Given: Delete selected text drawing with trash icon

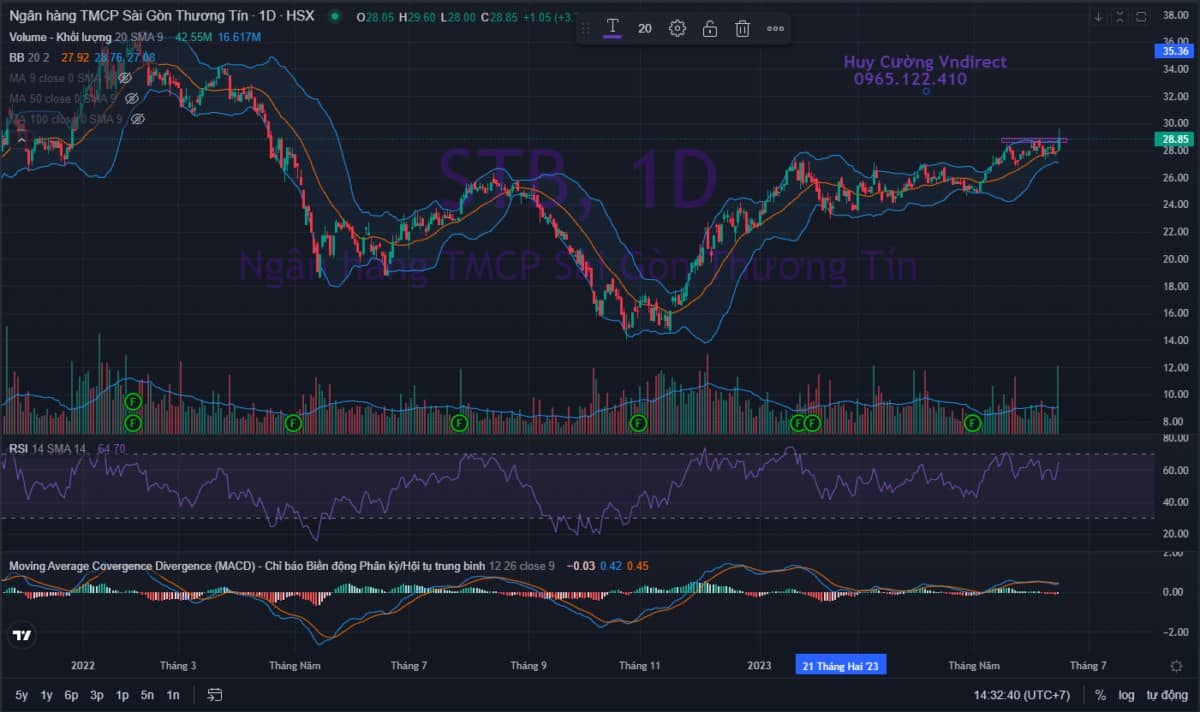Looking at the screenshot, I should 742,28.
